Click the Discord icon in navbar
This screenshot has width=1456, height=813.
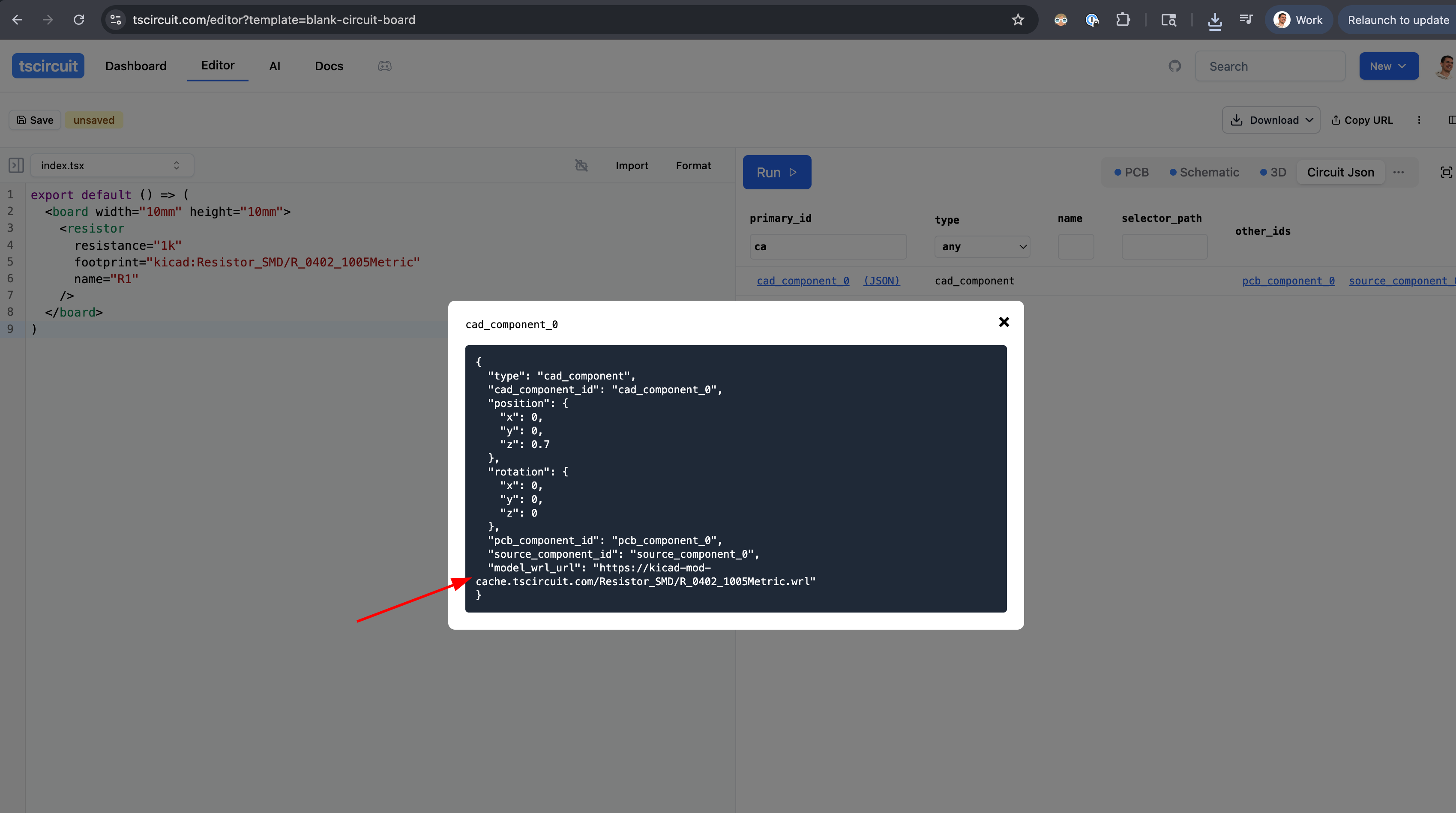pyautogui.click(x=384, y=66)
